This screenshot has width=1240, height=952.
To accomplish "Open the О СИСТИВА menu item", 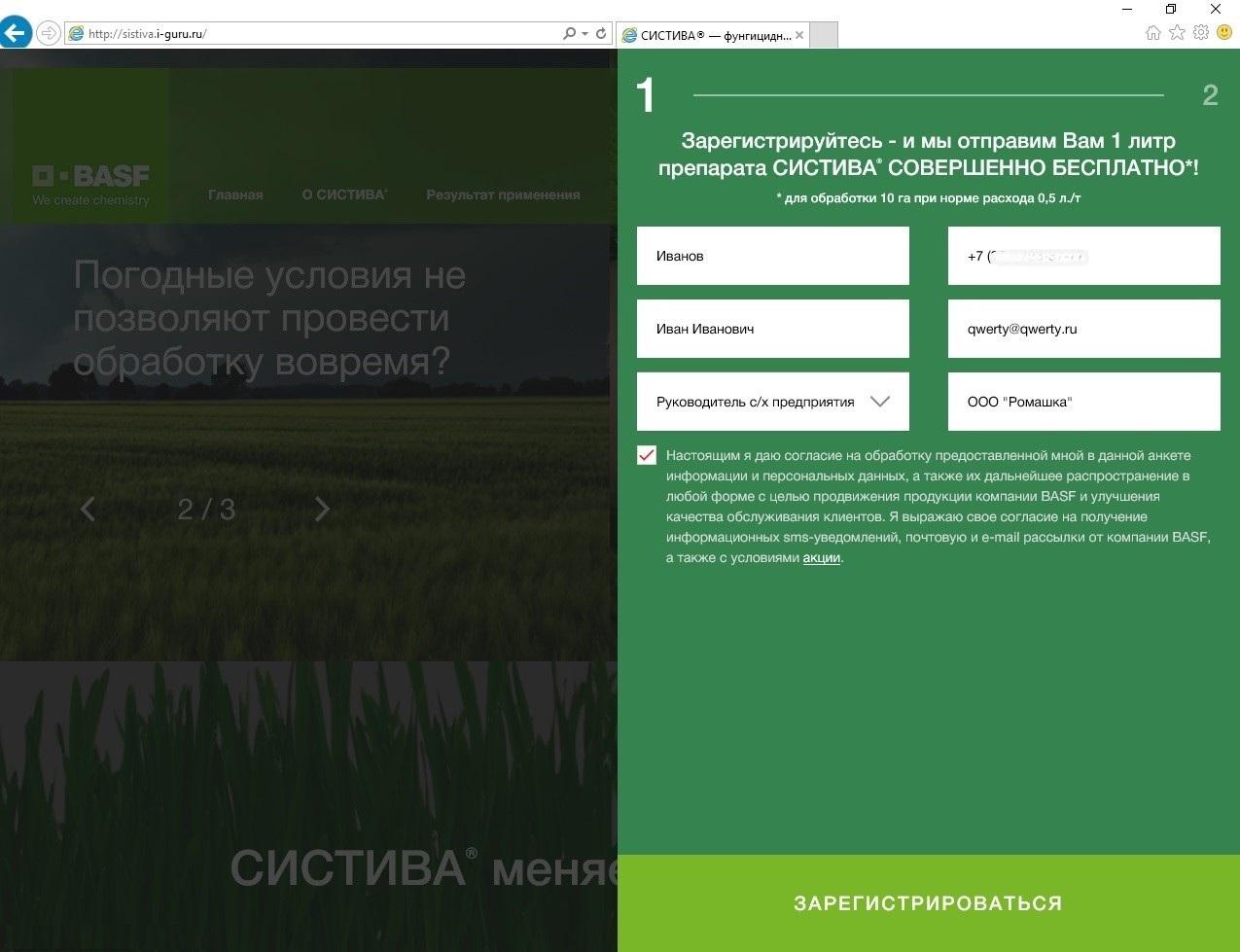I will click(344, 194).
